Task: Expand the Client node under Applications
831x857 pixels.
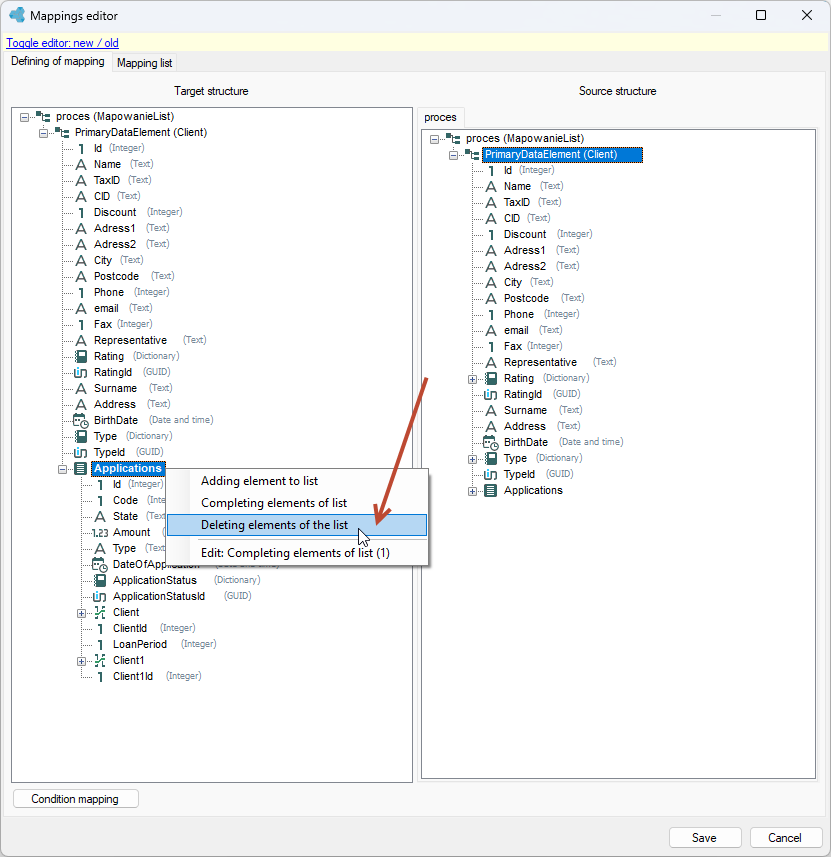Action: coord(81,613)
